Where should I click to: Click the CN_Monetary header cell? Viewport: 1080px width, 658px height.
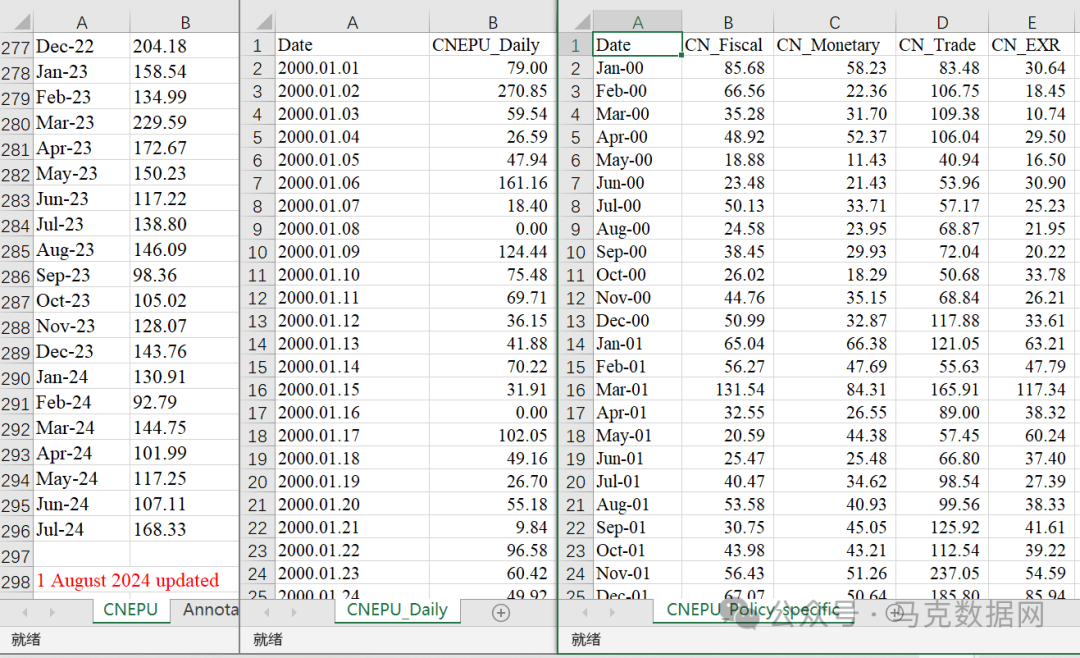[x=834, y=45]
